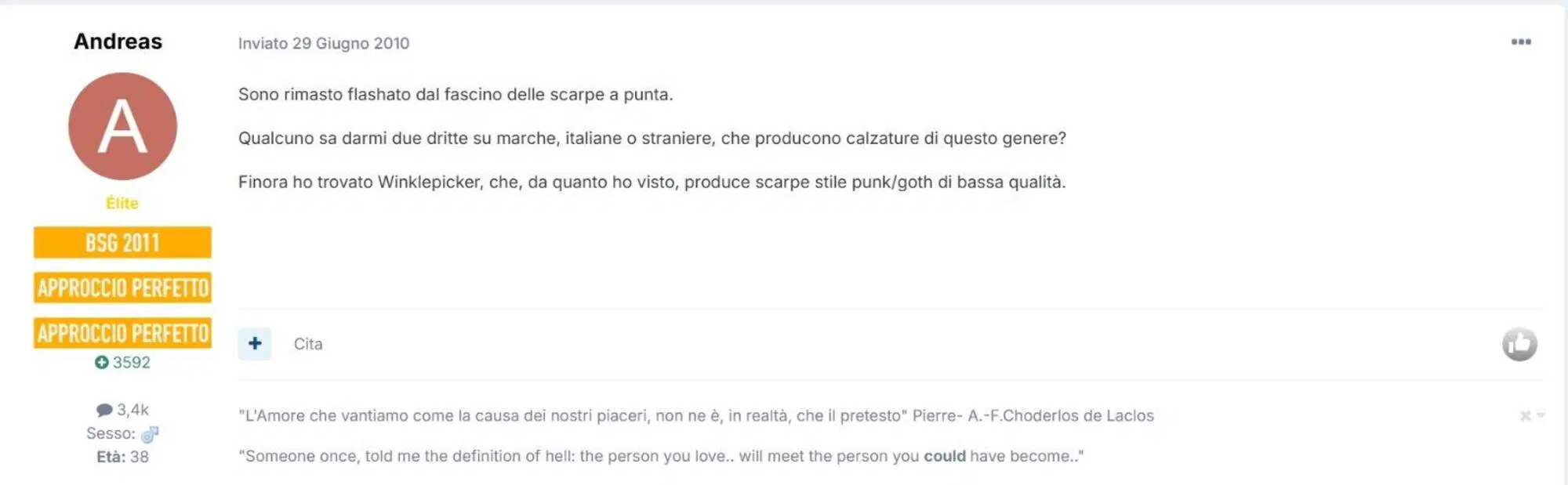This screenshot has width=1568, height=485.
Task: Click the BSG 2011 orange badge
Action: click(122, 242)
